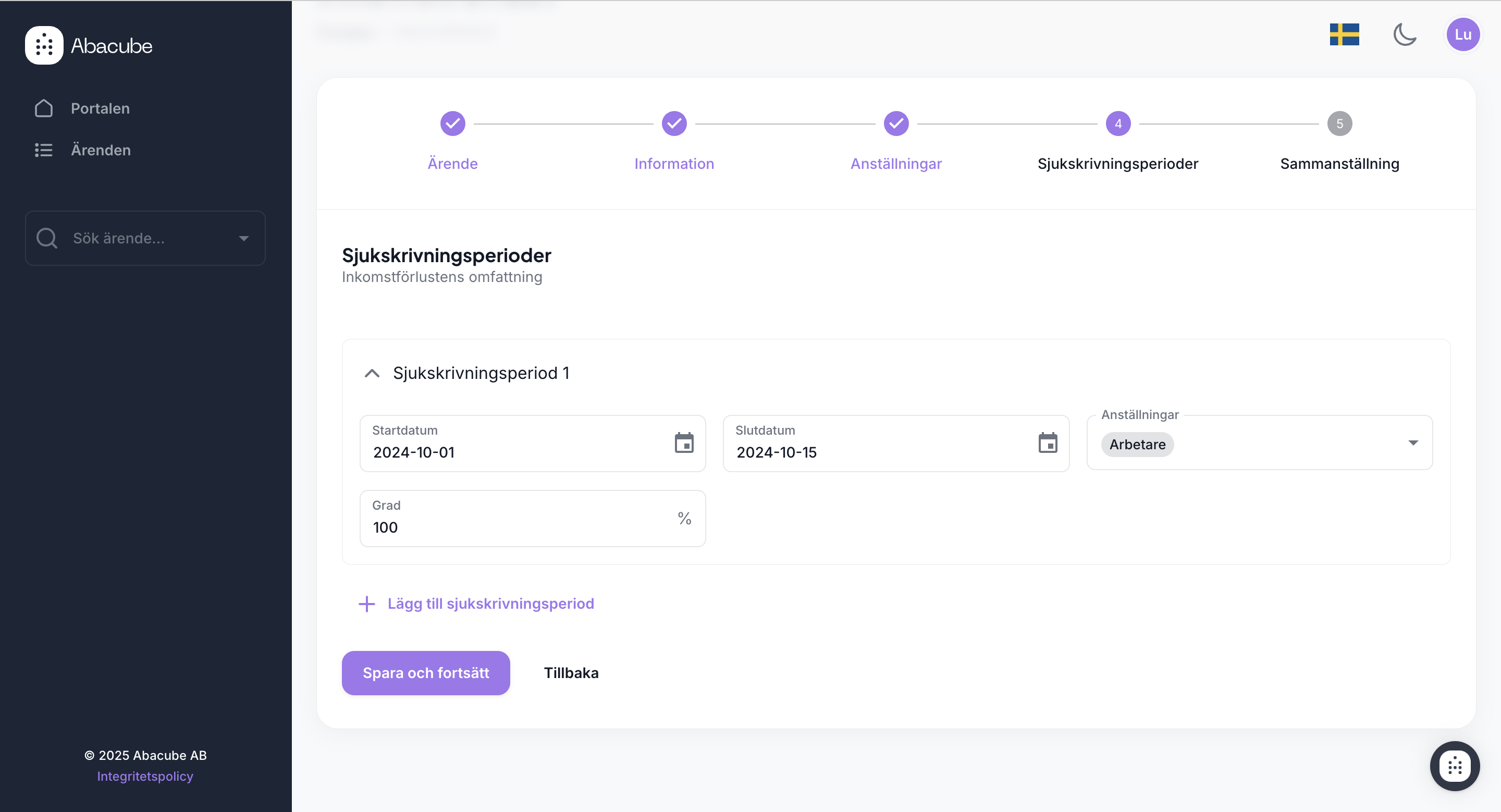Click the search magnifier icon
This screenshot has height=812, width=1501.
click(x=46, y=238)
